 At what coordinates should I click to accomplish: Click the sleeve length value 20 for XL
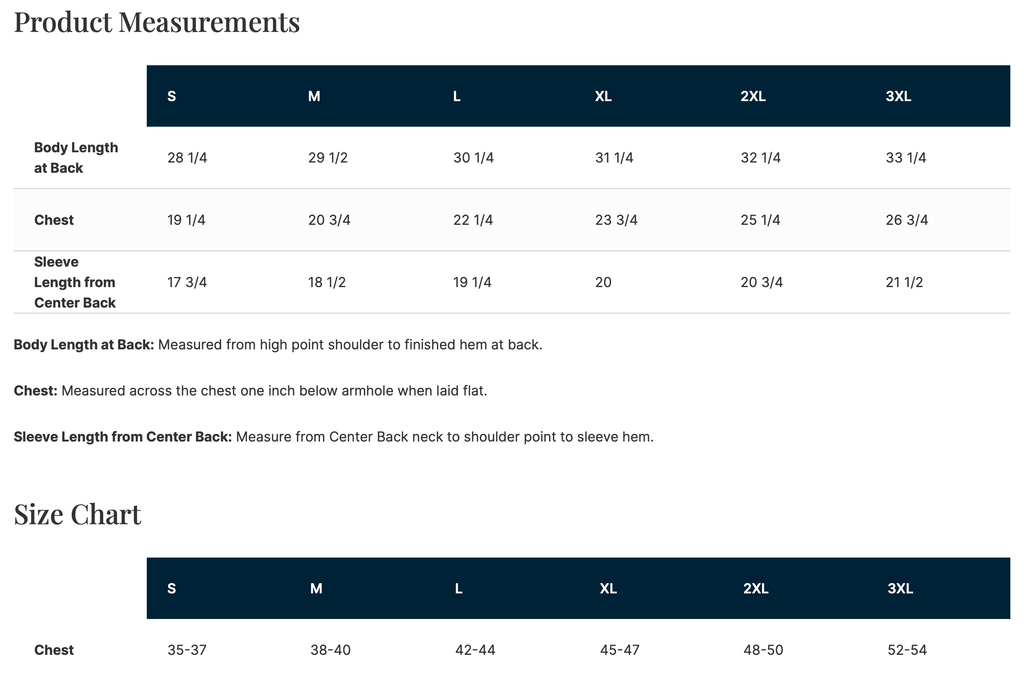pos(603,282)
